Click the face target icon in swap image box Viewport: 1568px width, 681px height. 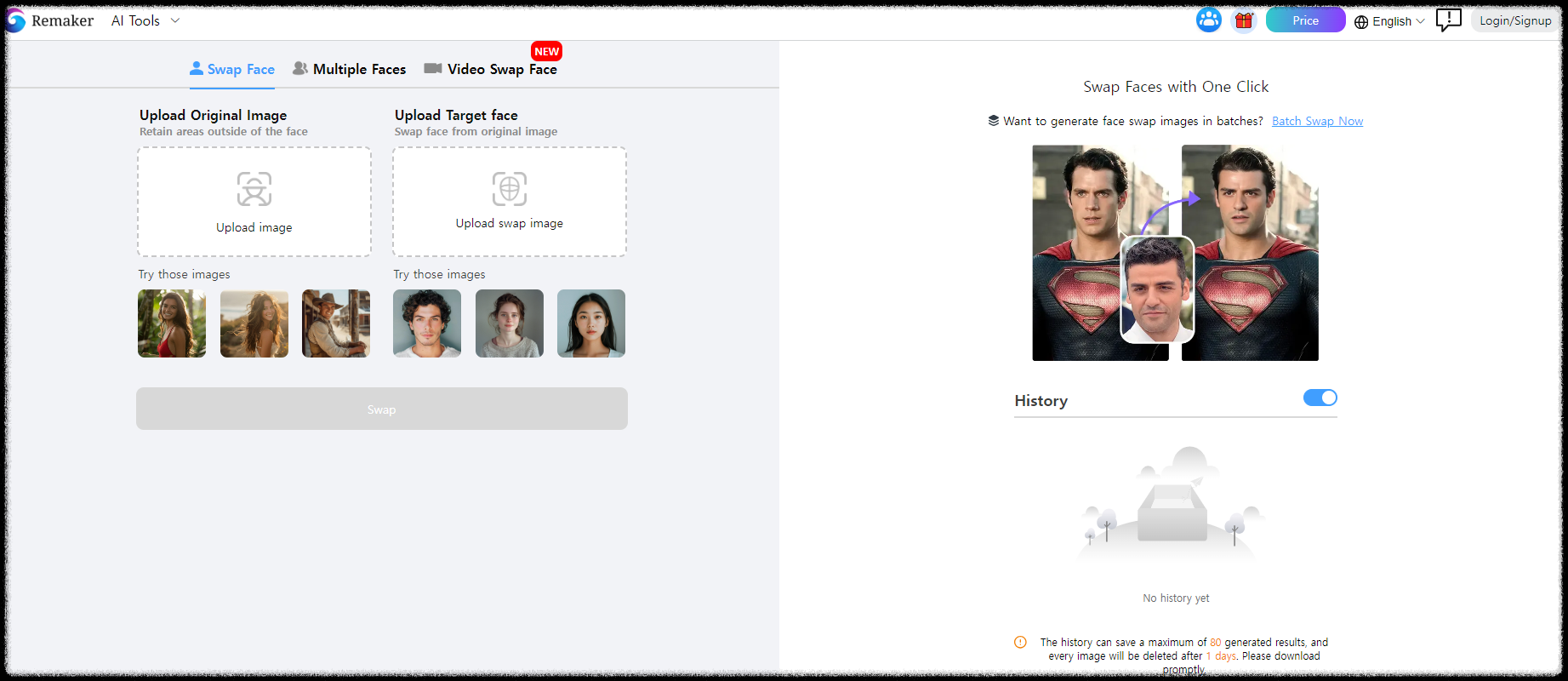coord(510,189)
